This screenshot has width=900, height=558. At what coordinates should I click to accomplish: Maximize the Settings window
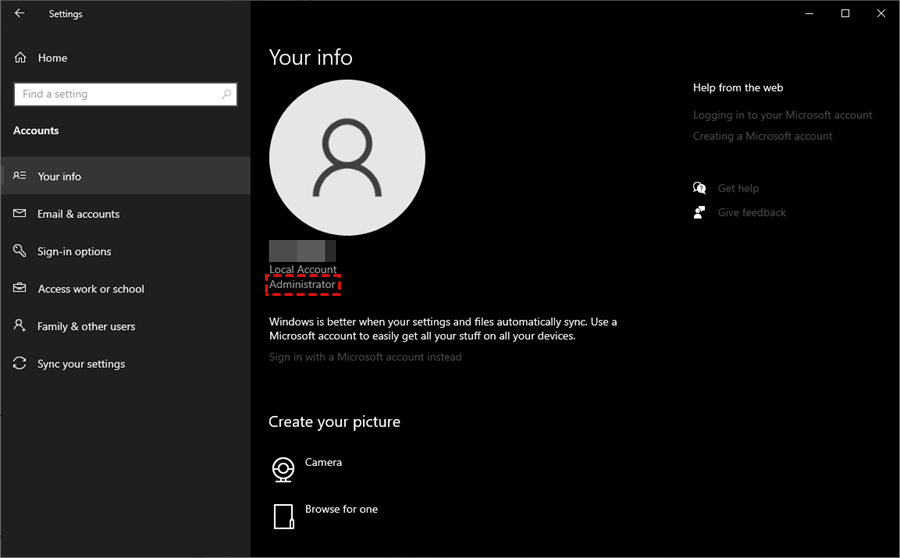[845, 14]
